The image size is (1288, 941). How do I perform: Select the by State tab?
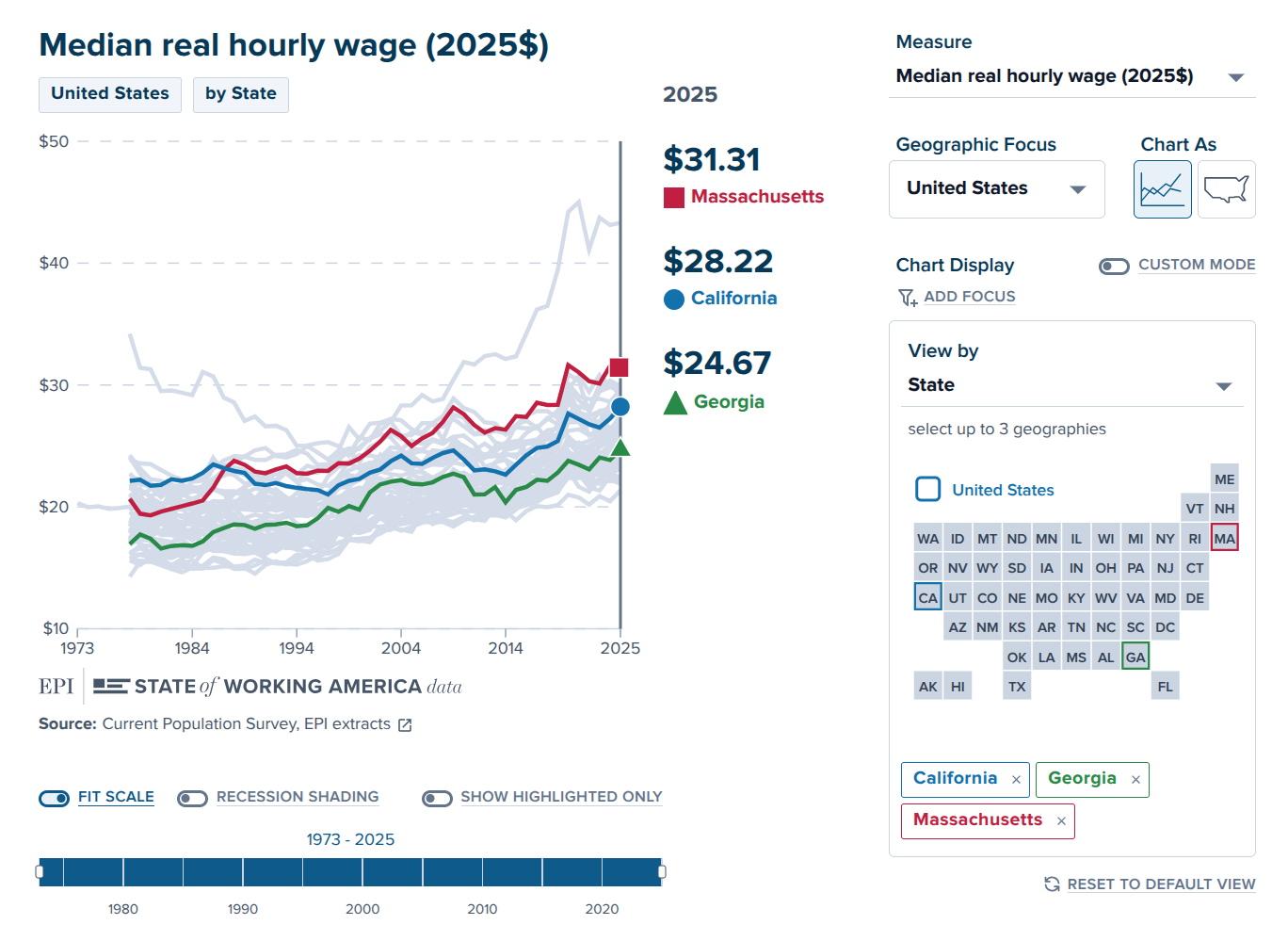(241, 94)
